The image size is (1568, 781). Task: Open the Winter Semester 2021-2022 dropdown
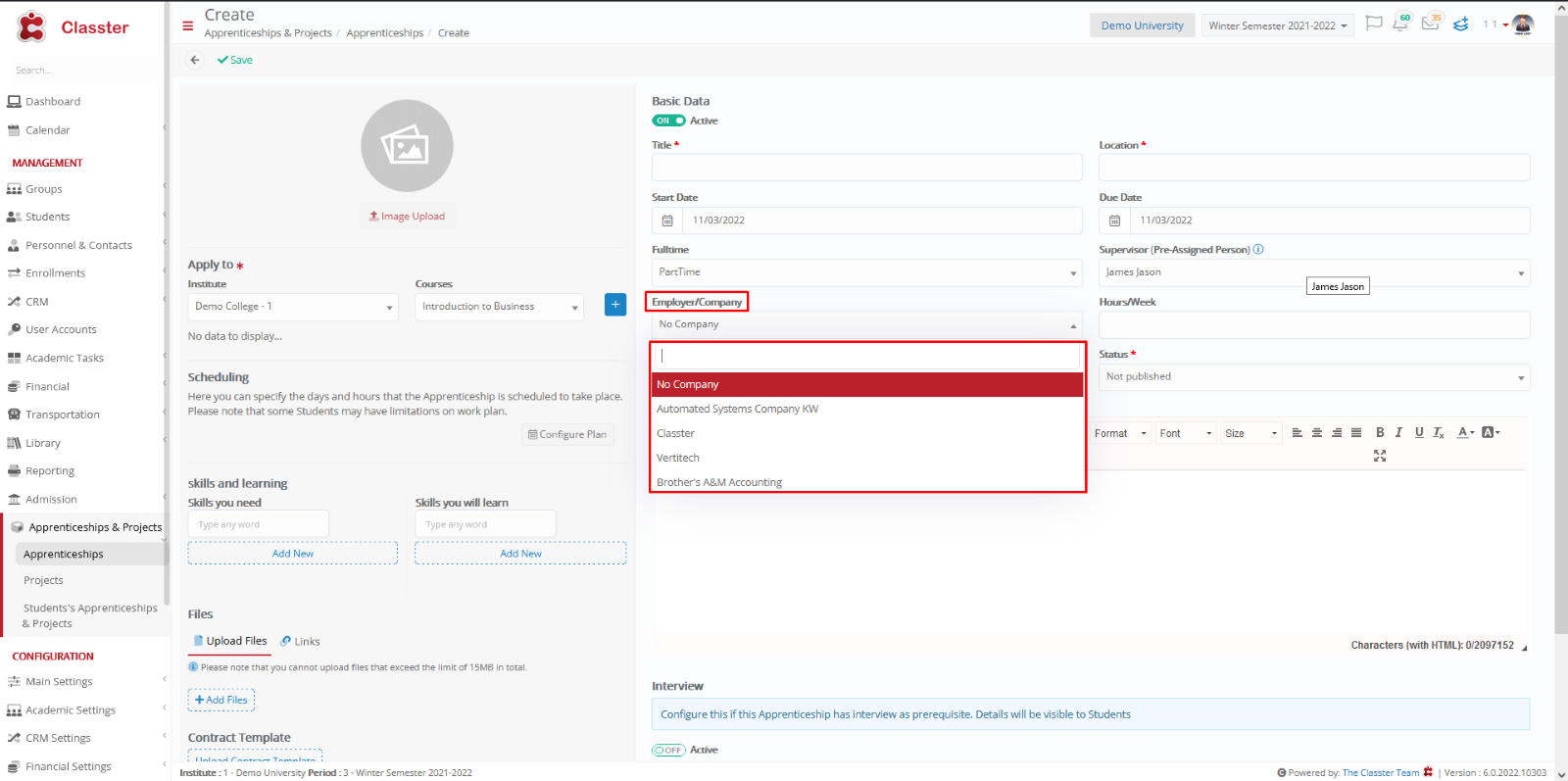pos(1278,25)
